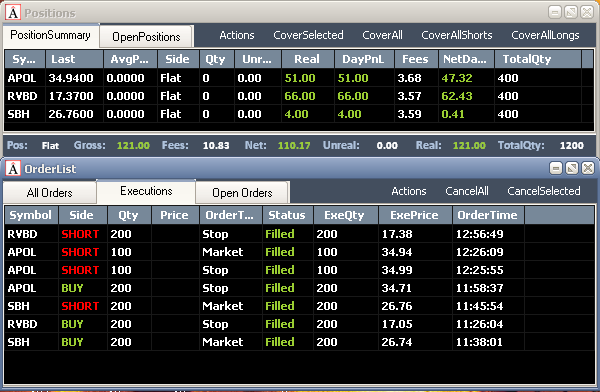Select the APOL order at 12:26:09
Image resolution: width=600 pixels, height=392 pixels.
coord(300,252)
